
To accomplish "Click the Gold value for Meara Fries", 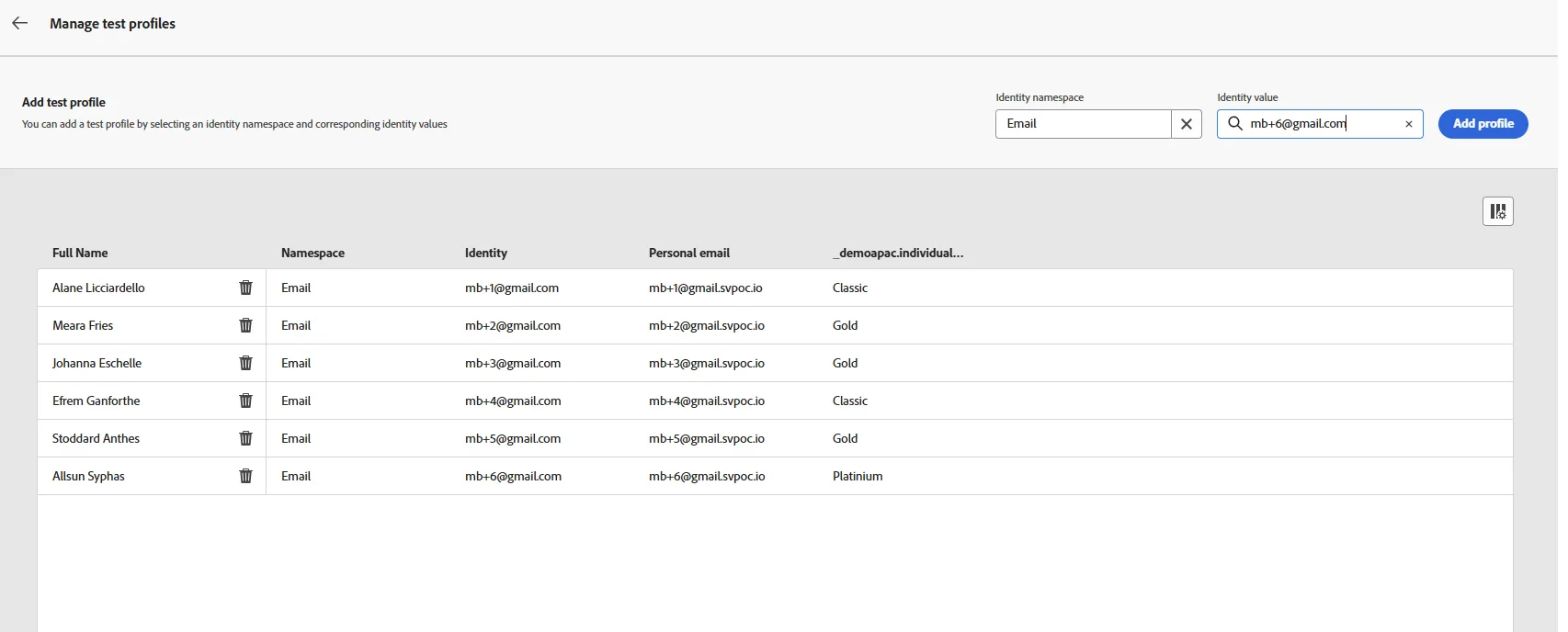I will pyautogui.click(x=846, y=325).
